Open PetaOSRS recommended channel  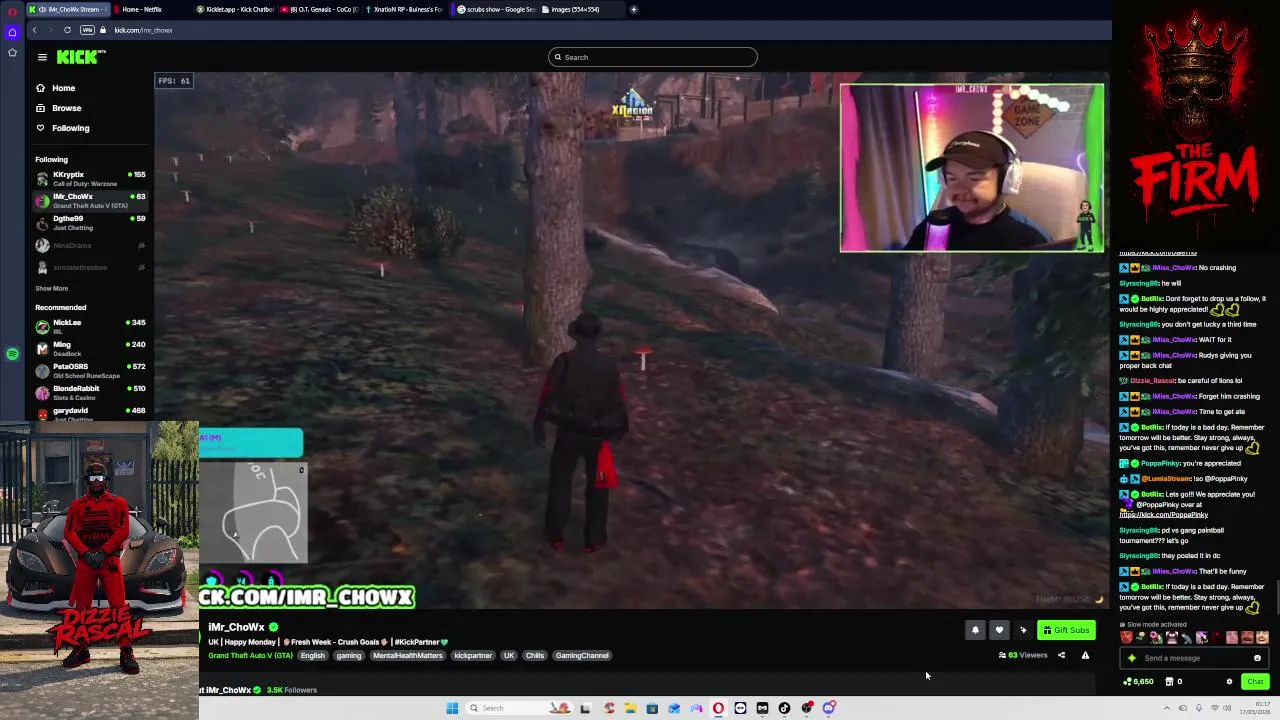click(90, 371)
